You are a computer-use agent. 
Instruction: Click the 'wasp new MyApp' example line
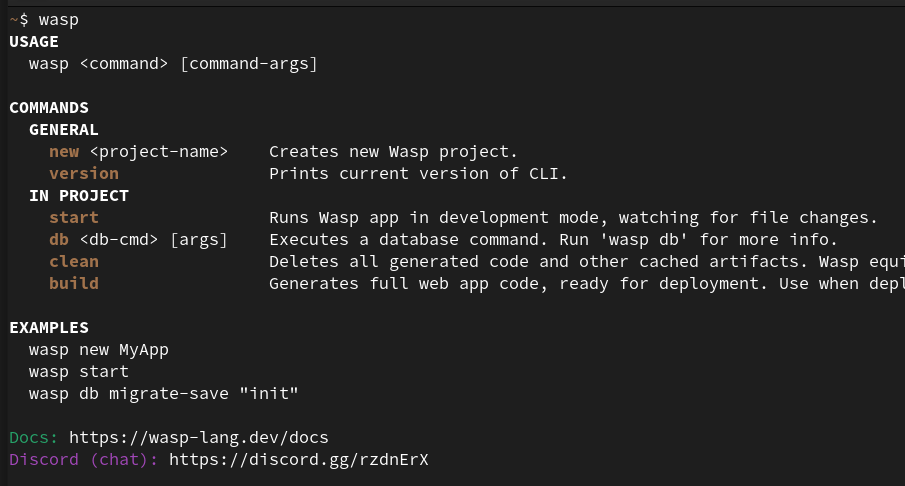tap(99, 350)
